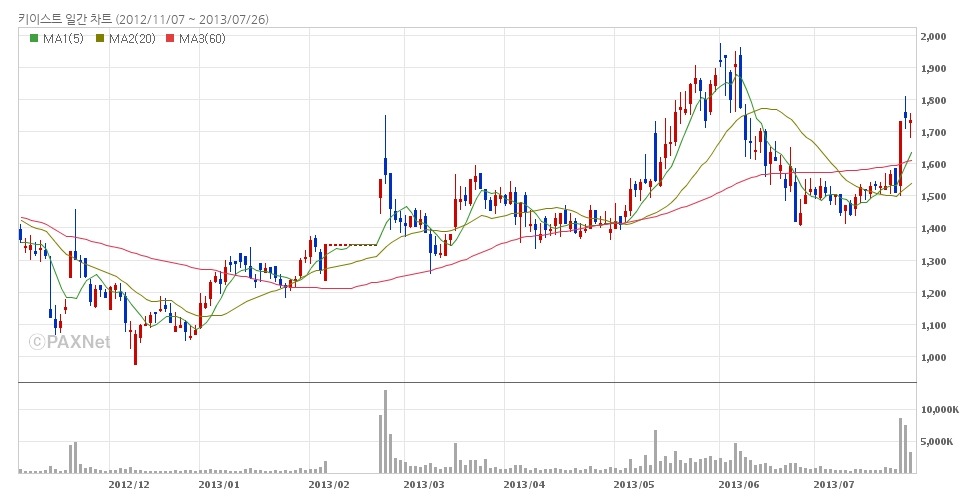Click the 1,700 price axis label
The width and height of the screenshot is (971, 501).
[x=933, y=133]
